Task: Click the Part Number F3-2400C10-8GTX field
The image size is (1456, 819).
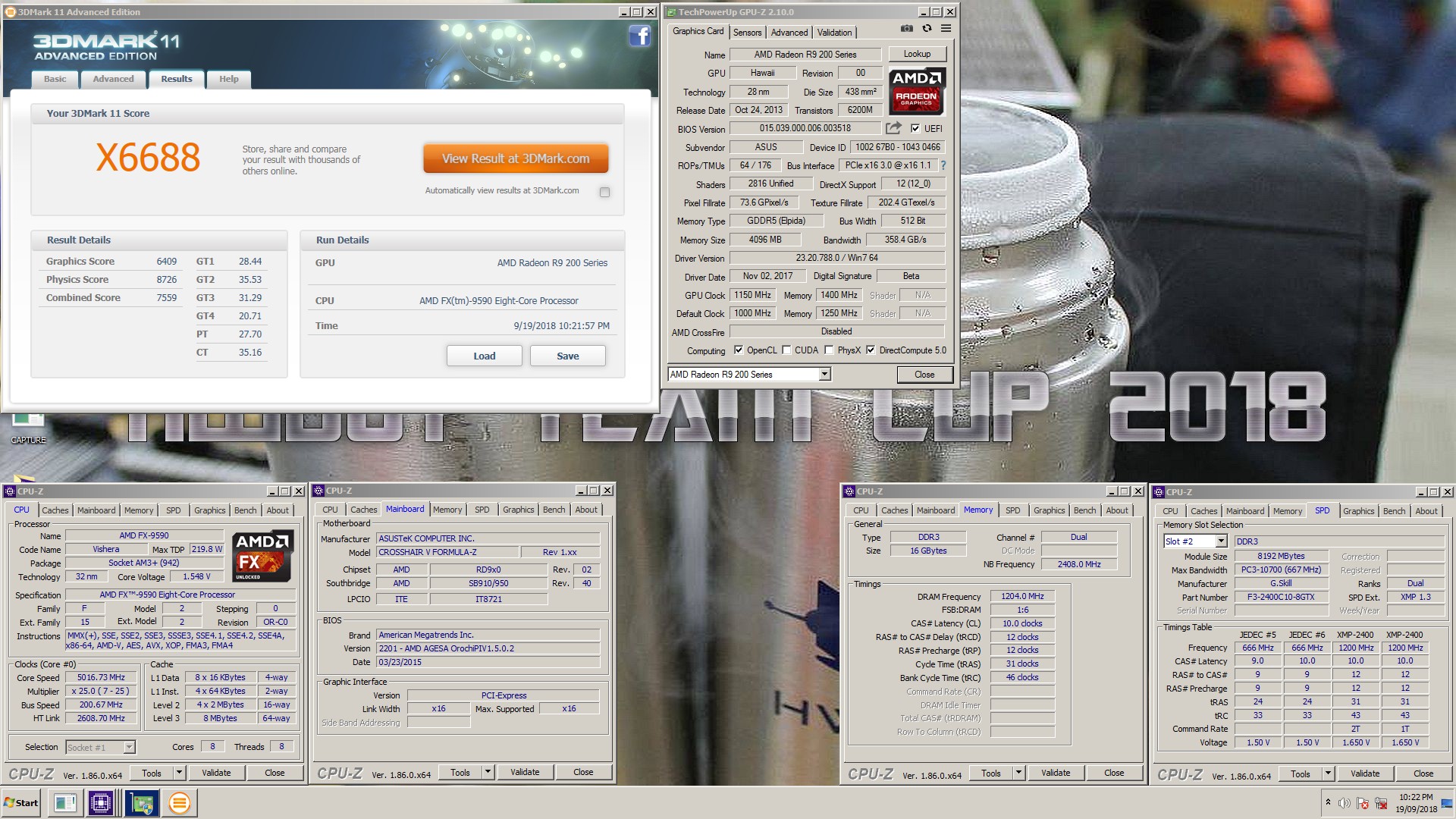Action: click(1281, 597)
